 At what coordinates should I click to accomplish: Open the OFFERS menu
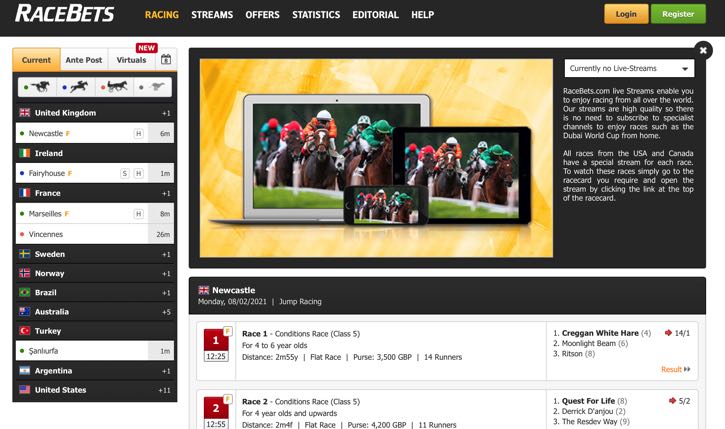coord(263,15)
